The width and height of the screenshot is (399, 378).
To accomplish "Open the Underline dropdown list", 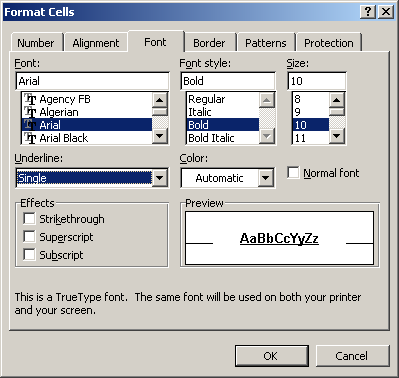I will tap(160, 178).
